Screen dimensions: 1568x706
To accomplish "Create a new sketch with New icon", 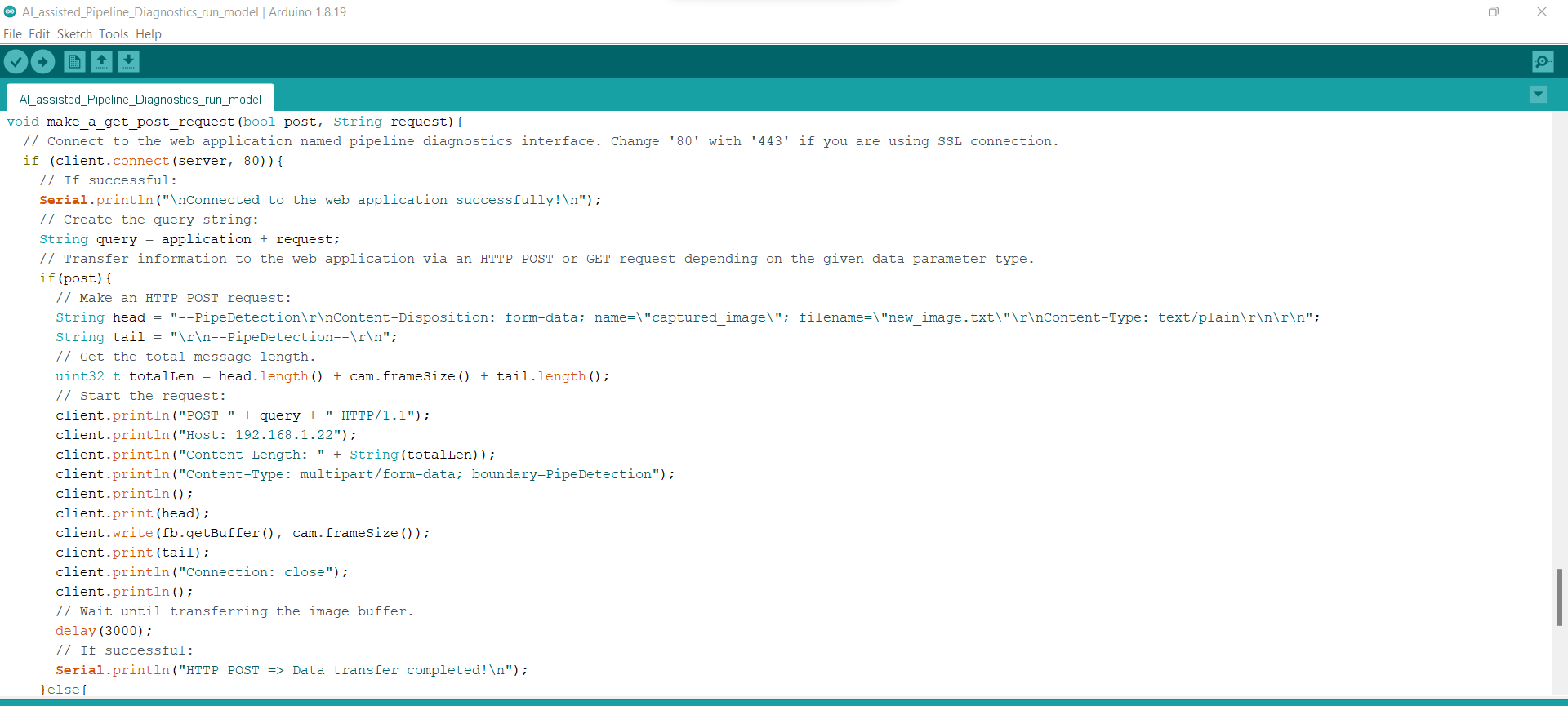I will 74,61.
